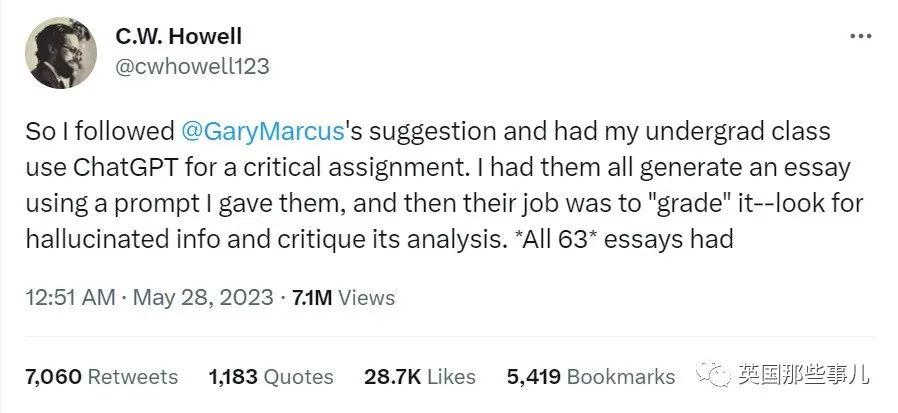
Task: Click the 英国那些事儿 watermark text
Action: pos(804,376)
